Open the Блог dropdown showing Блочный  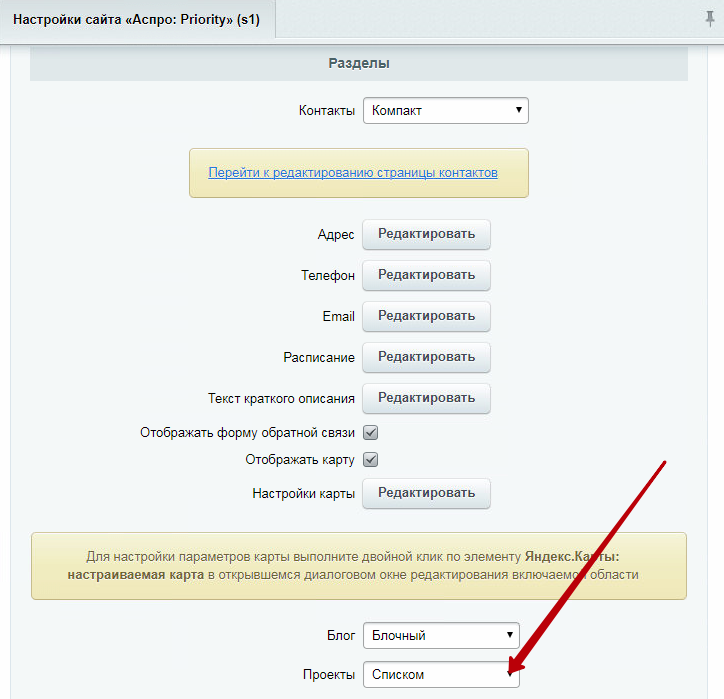click(441, 635)
